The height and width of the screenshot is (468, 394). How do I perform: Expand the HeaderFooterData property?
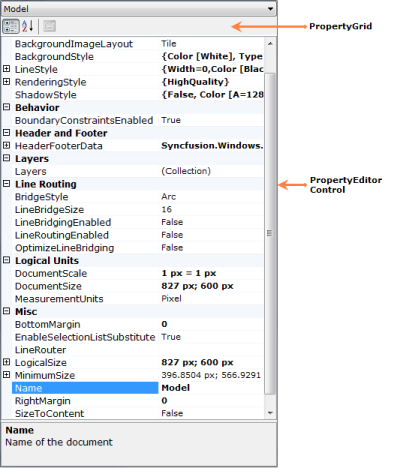point(6,146)
